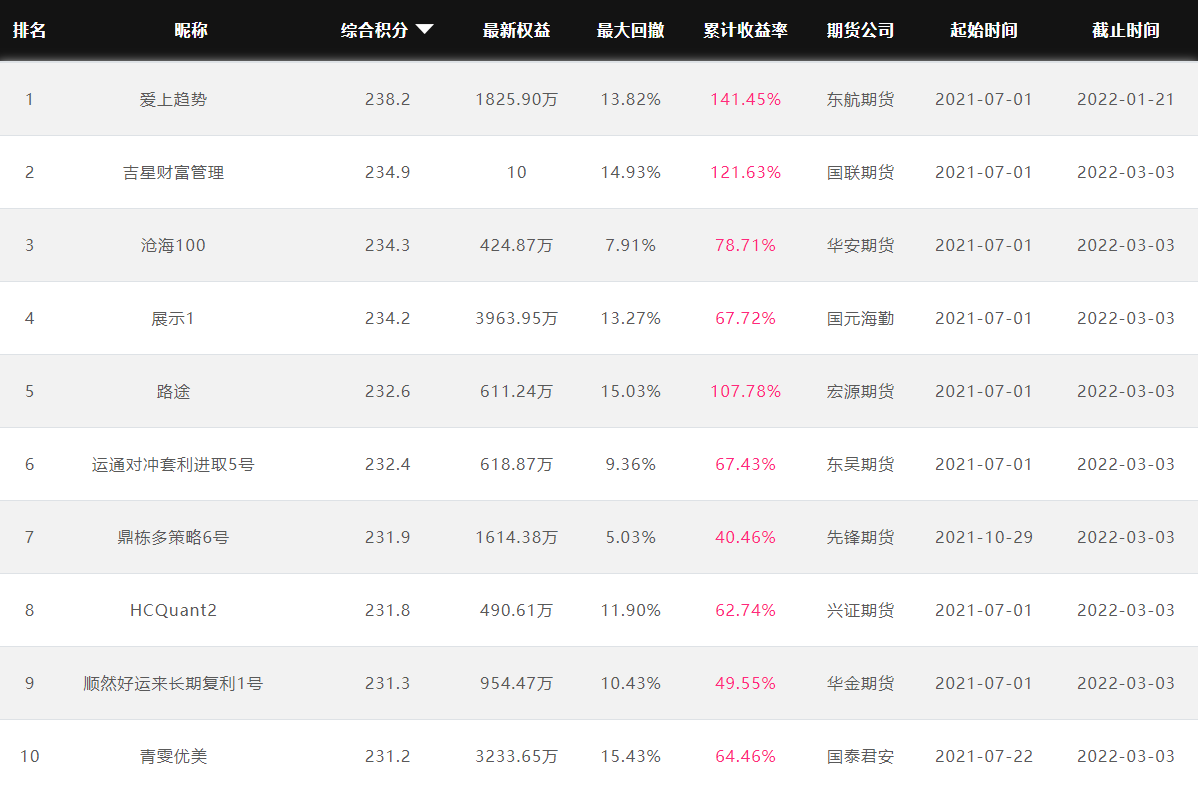Open the 青雯优美 nickname entry
This screenshot has width=1198, height=788.
pyautogui.click(x=173, y=757)
